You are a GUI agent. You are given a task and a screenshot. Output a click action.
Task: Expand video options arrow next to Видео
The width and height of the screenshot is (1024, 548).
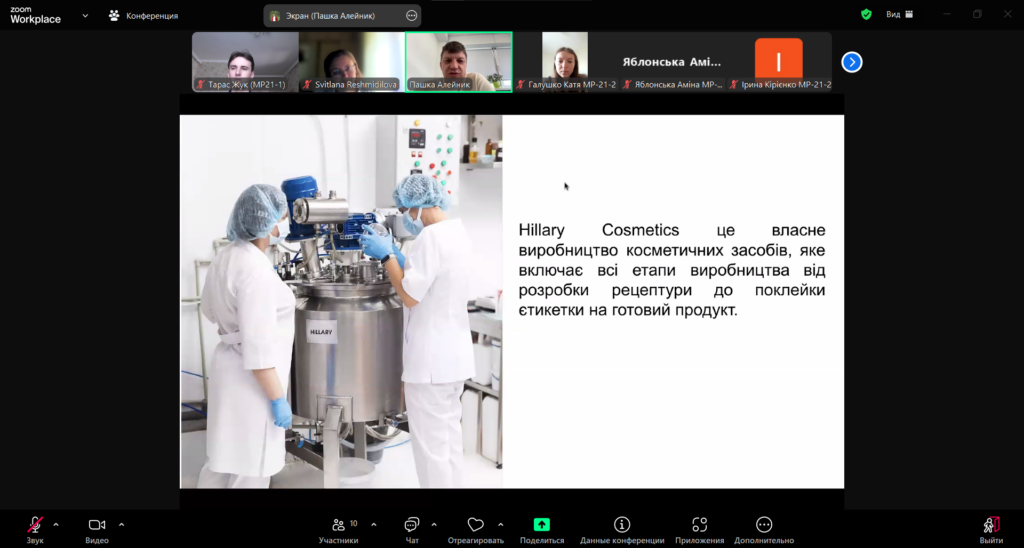pyautogui.click(x=122, y=524)
